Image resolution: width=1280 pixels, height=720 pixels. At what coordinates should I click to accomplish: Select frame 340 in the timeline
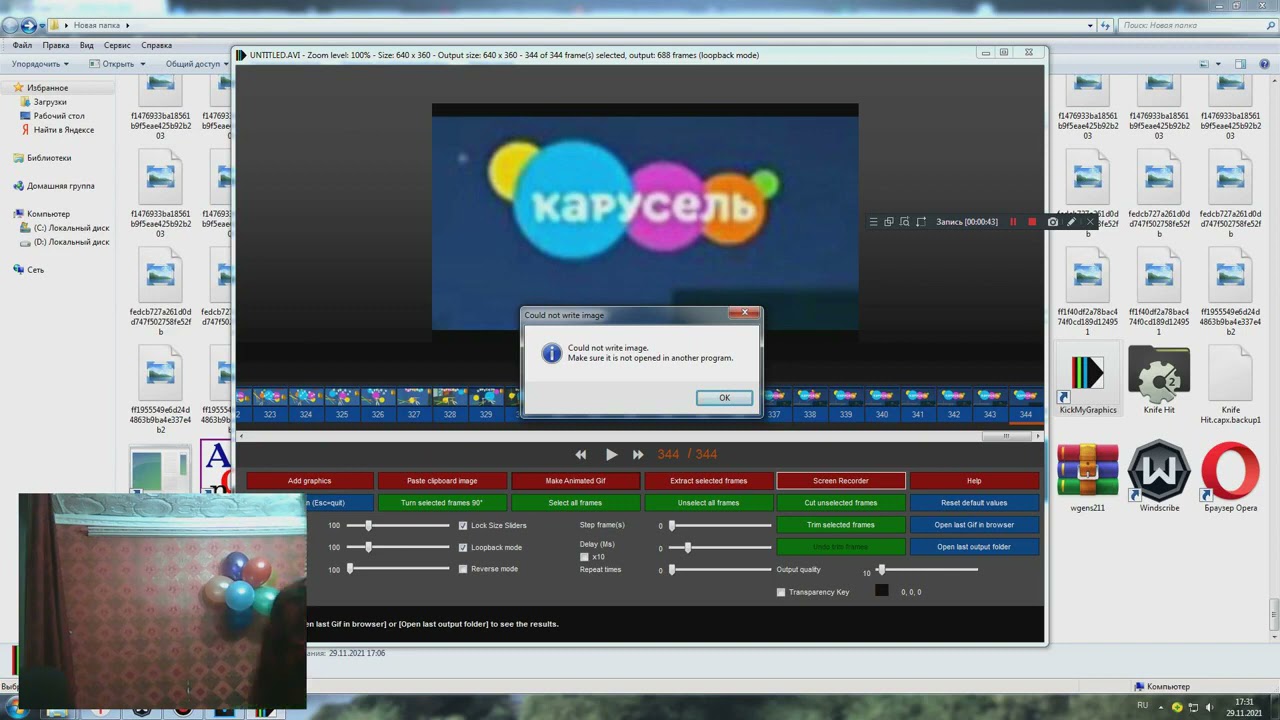881,404
